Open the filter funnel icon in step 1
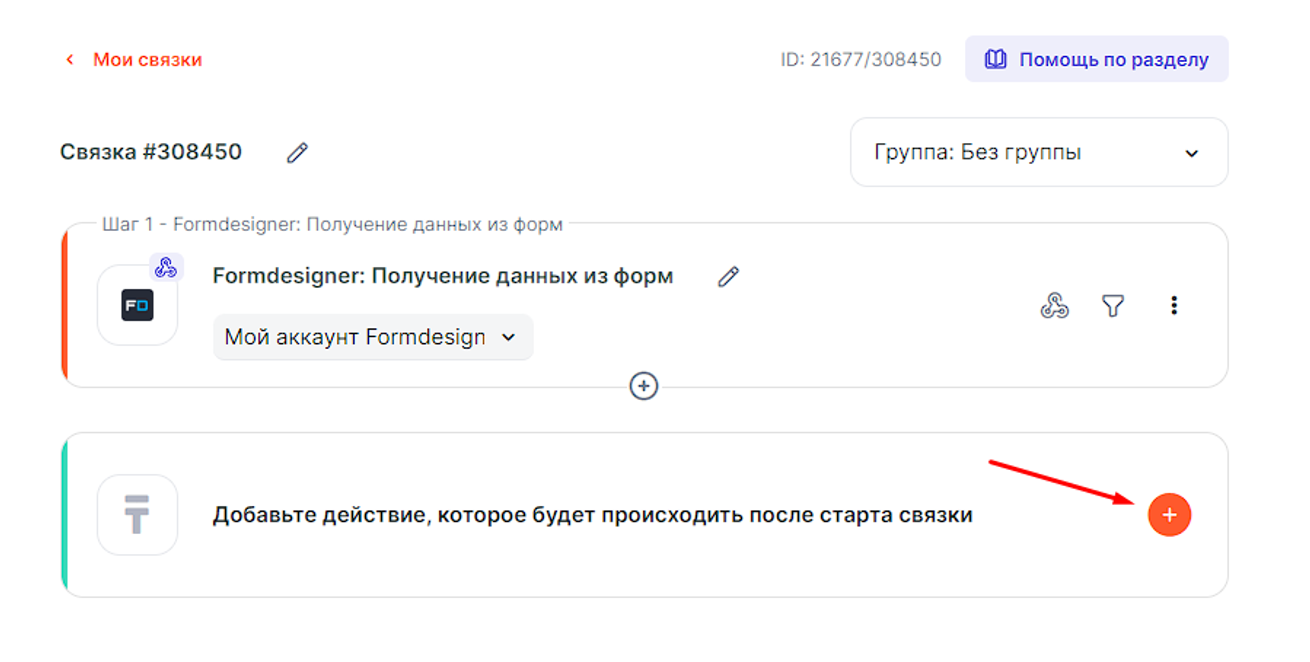 click(x=1113, y=306)
